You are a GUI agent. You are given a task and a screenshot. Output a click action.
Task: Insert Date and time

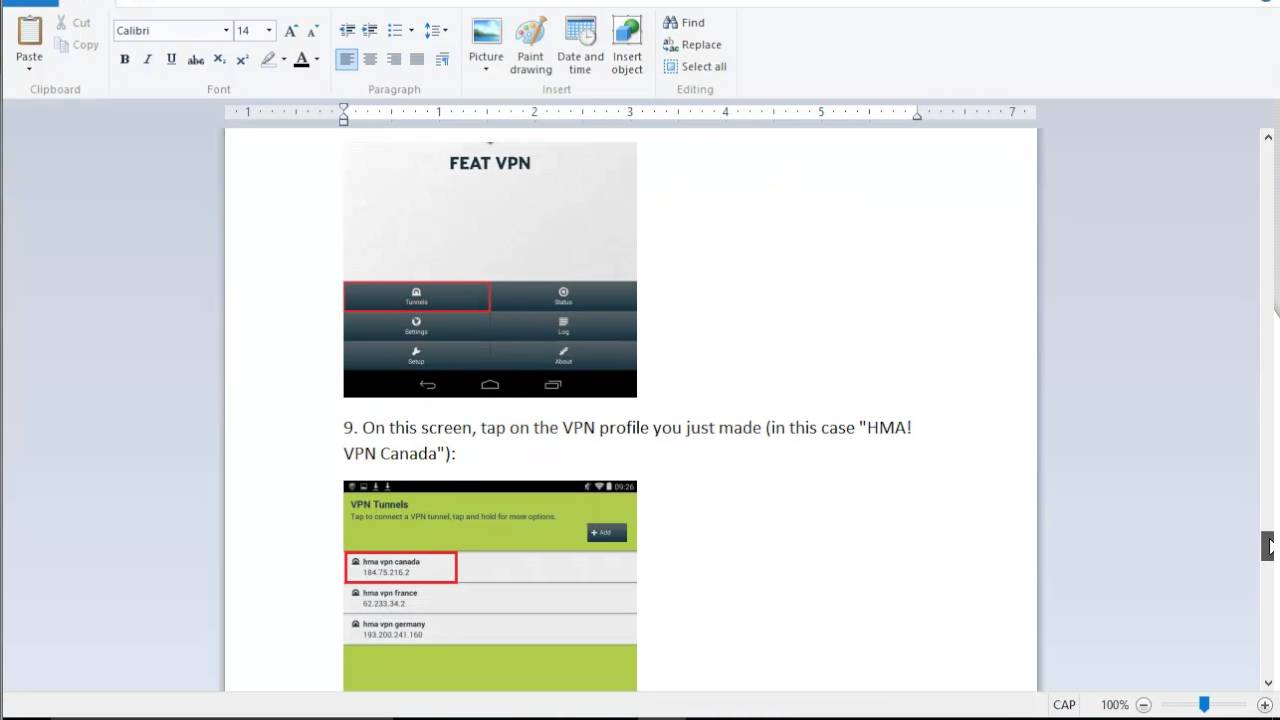coord(580,46)
